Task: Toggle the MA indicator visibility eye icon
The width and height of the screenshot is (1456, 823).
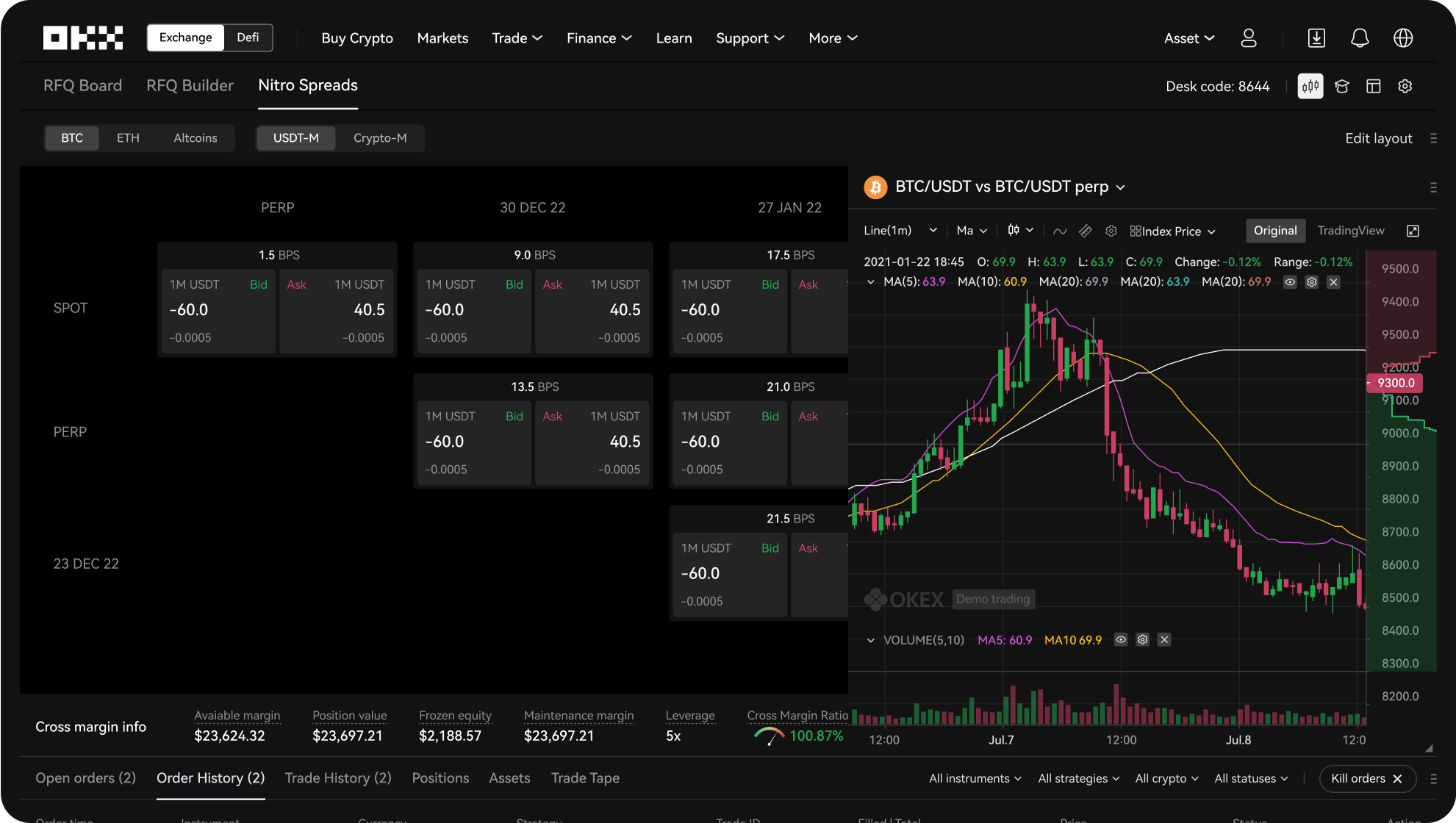Action: tap(1290, 282)
